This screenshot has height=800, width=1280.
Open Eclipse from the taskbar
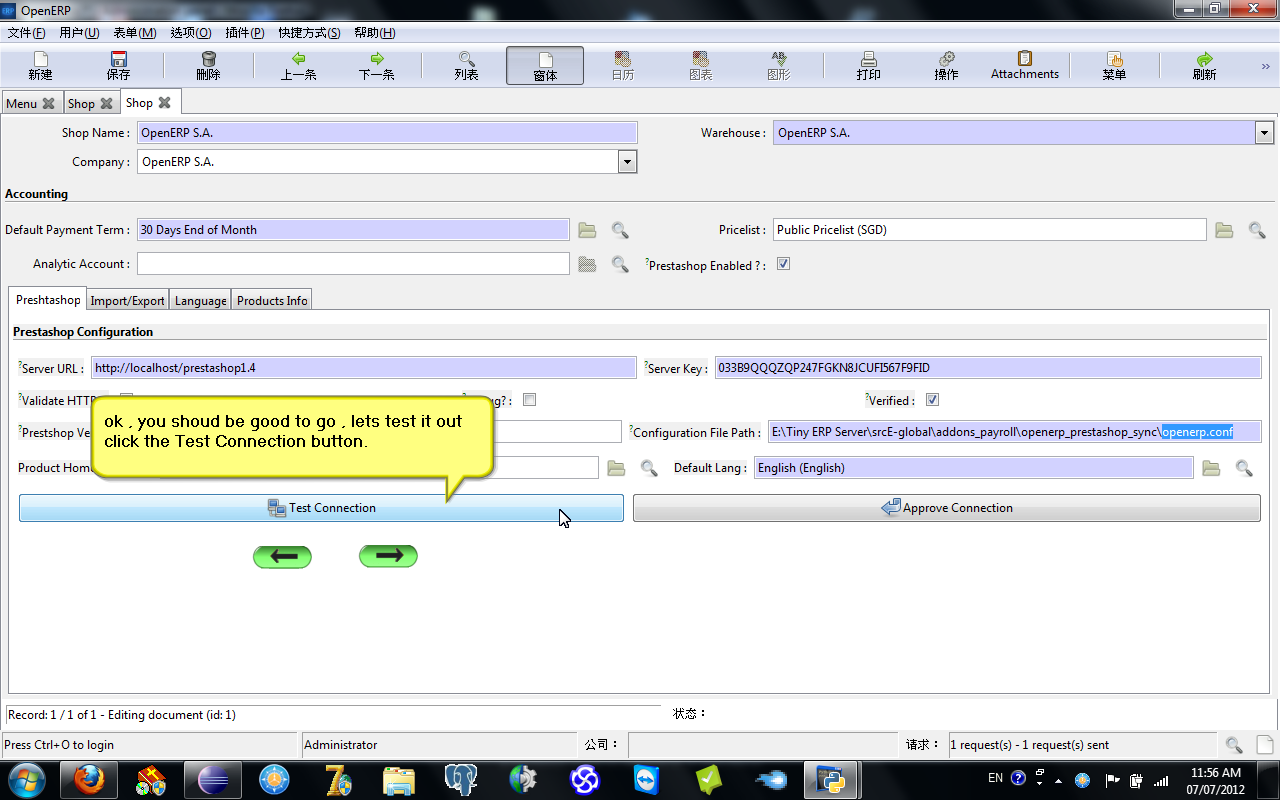pos(213,779)
